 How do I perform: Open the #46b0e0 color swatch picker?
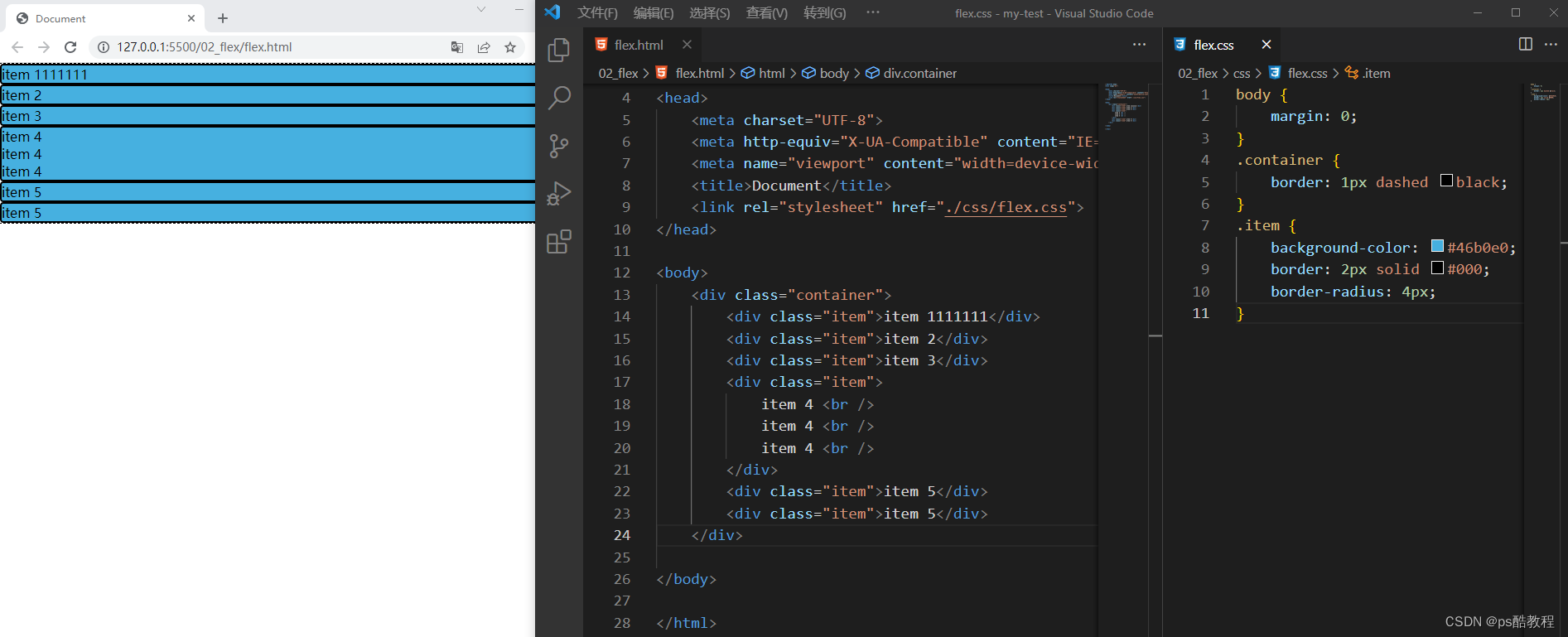pos(1438,246)
